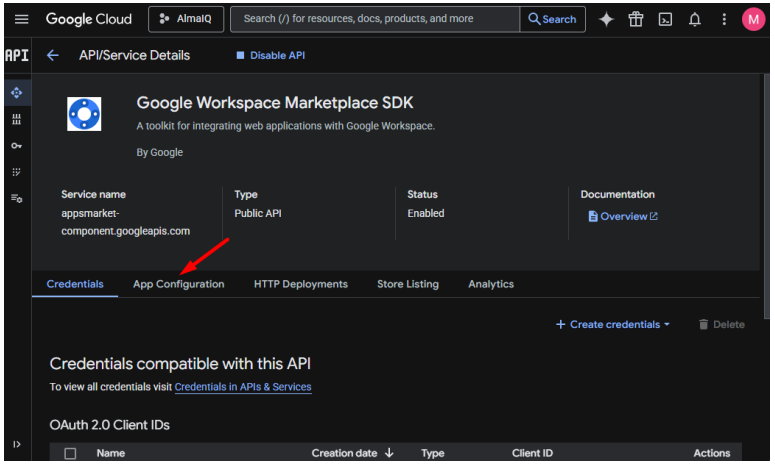The width and height of the screenshot is (775, 465).
Task: Click the By Google publisher text
Action: tap(160, 153)
